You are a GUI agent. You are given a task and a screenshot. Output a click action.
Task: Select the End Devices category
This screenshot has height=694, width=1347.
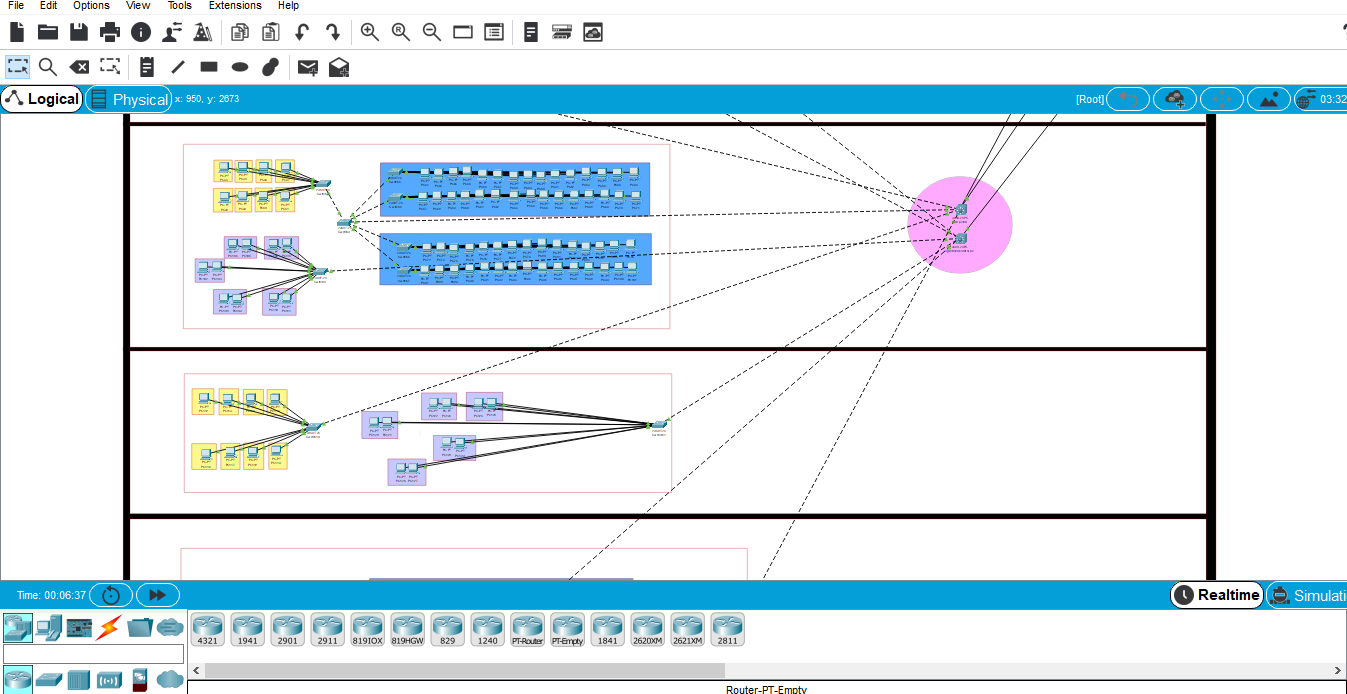(x=48, y=627)
